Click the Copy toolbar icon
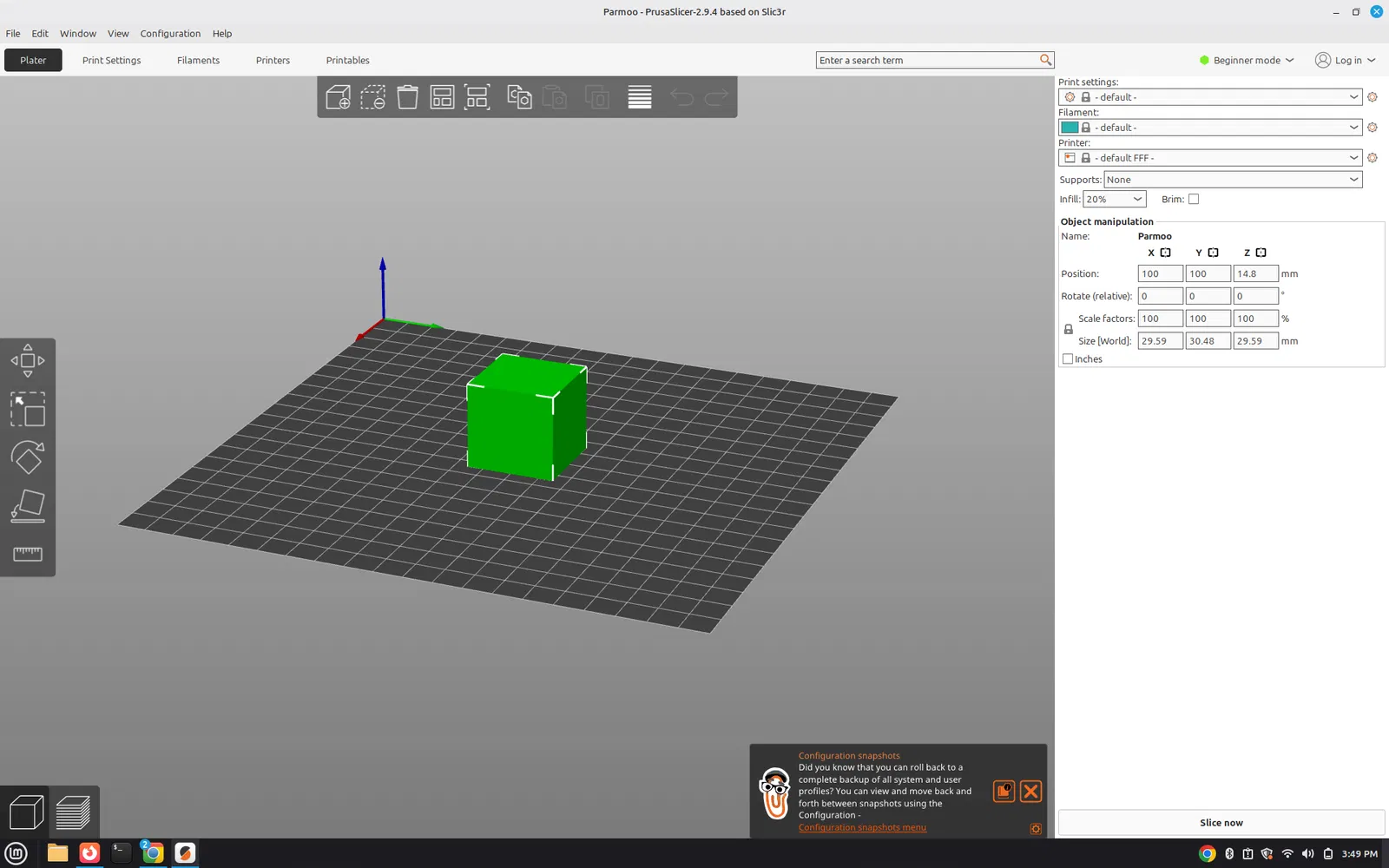The height and width of the screenshot is (868, 1389). coord(519,96)
